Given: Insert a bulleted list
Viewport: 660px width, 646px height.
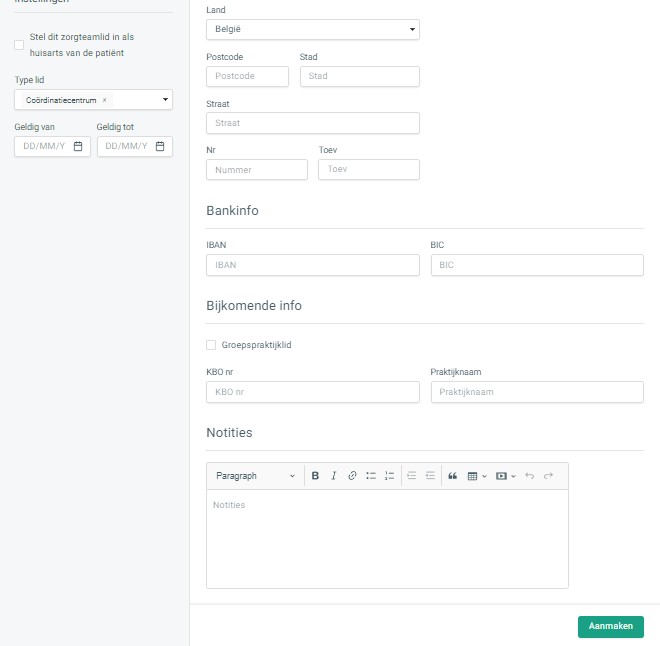Looking at the screenshot, I should tap(371, 476).
